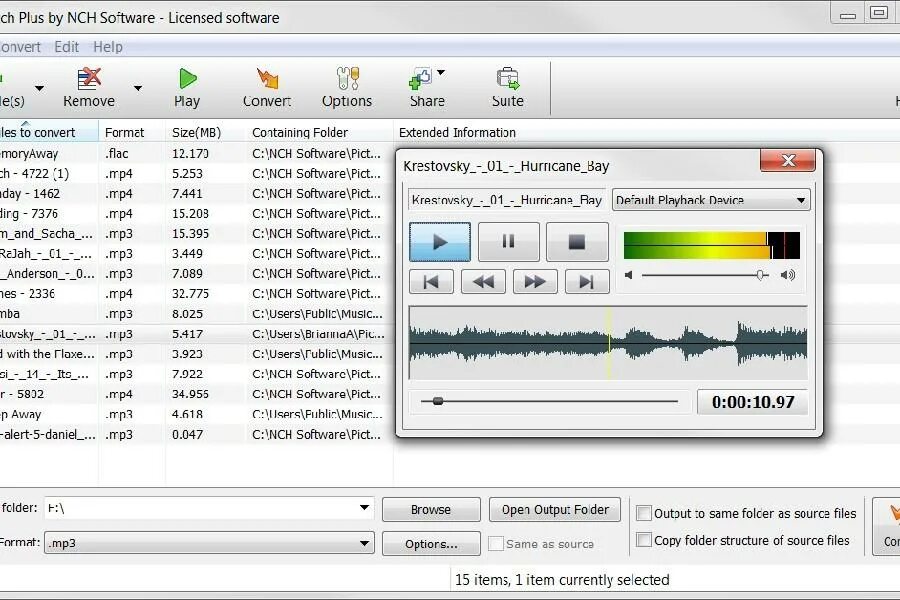Rewind the track
This screenshot has width=900, height=600.
coord(483,281)
